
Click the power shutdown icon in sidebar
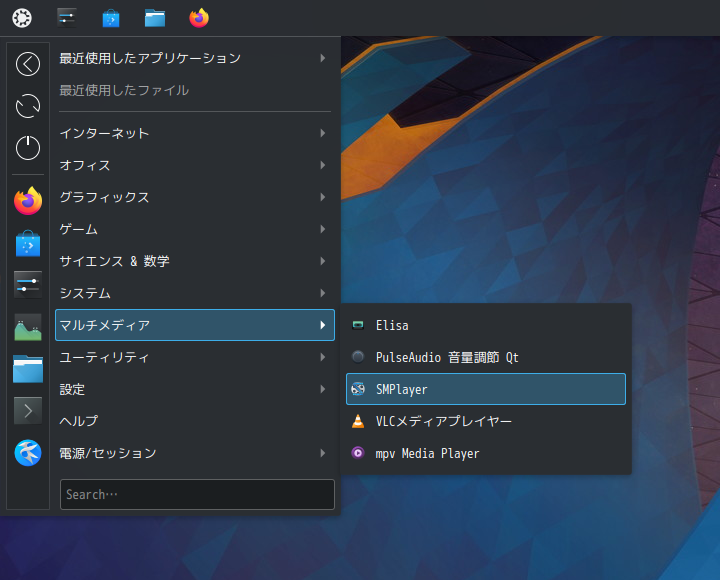click(x=28, y=148)
